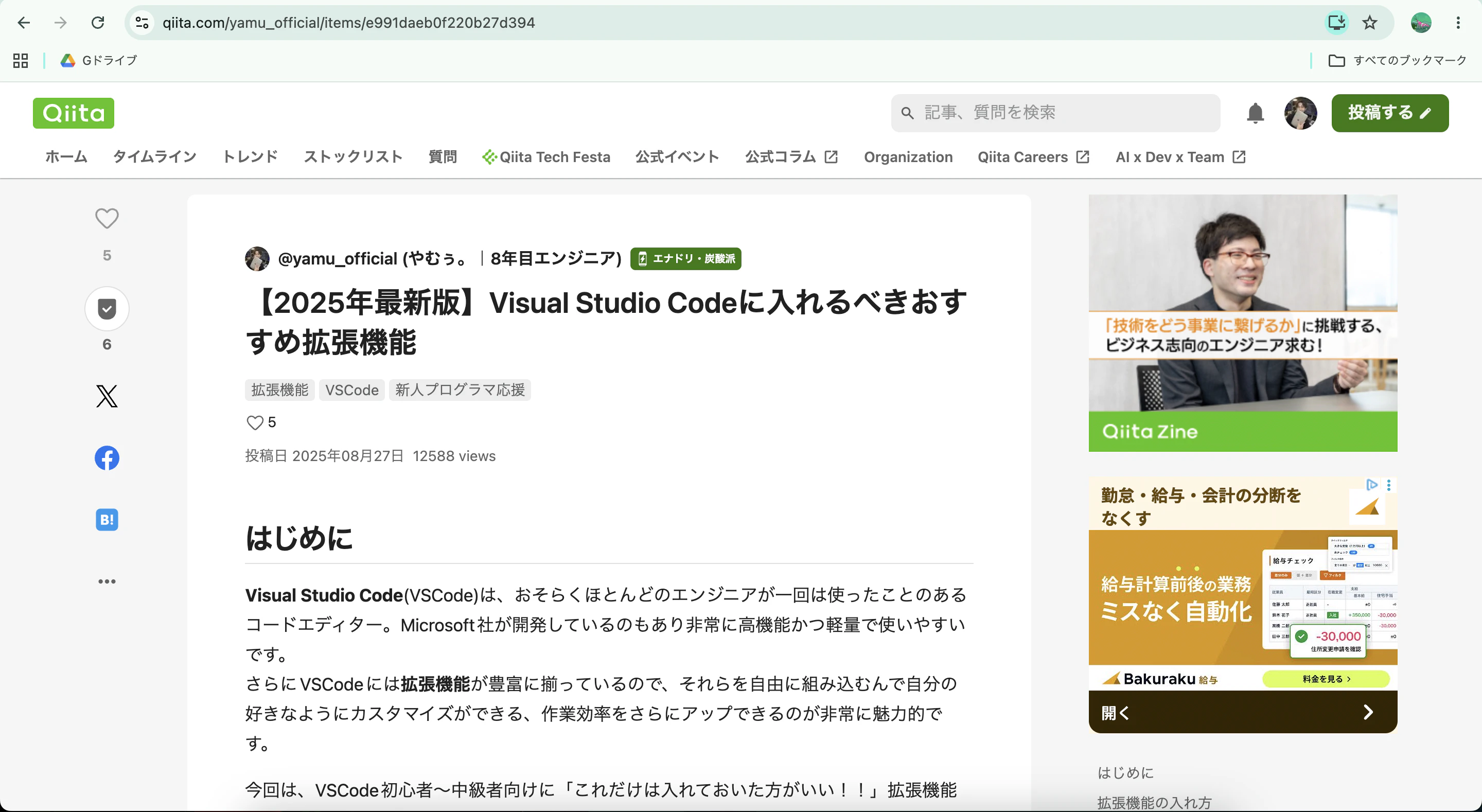Go back with the browser back arrow
1482x812 pixels.
point(24,23)
